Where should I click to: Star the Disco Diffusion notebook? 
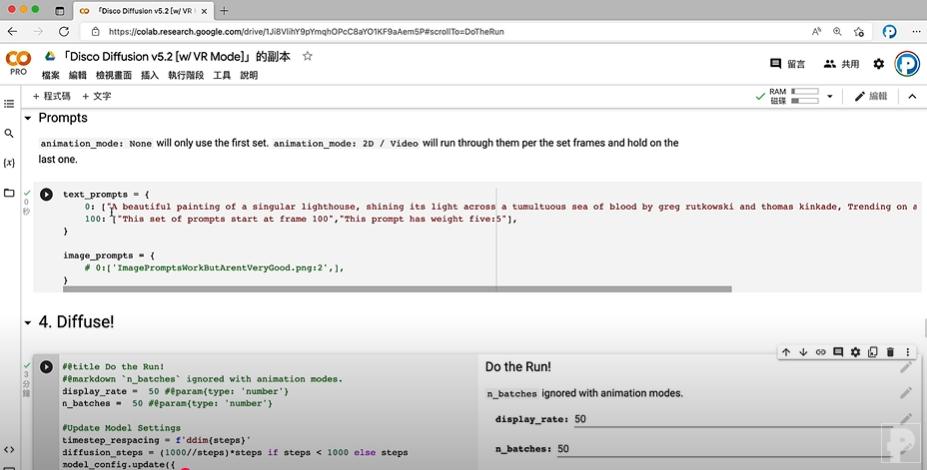pos(307,56)
